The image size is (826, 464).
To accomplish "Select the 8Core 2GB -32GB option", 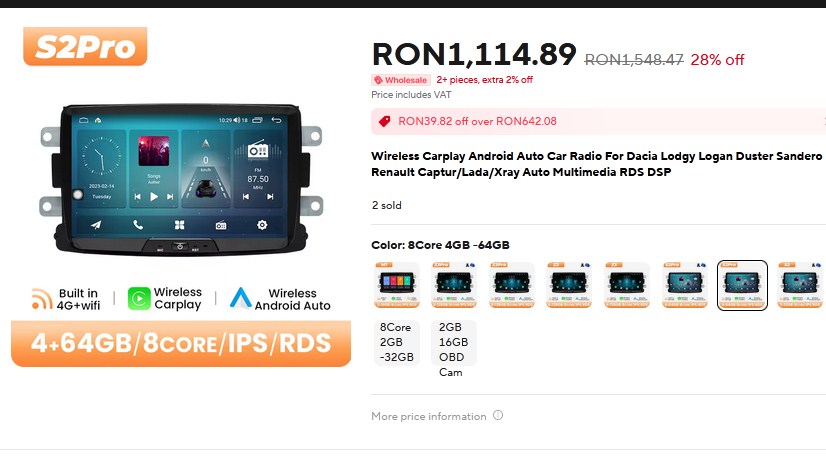I will 397,342.
